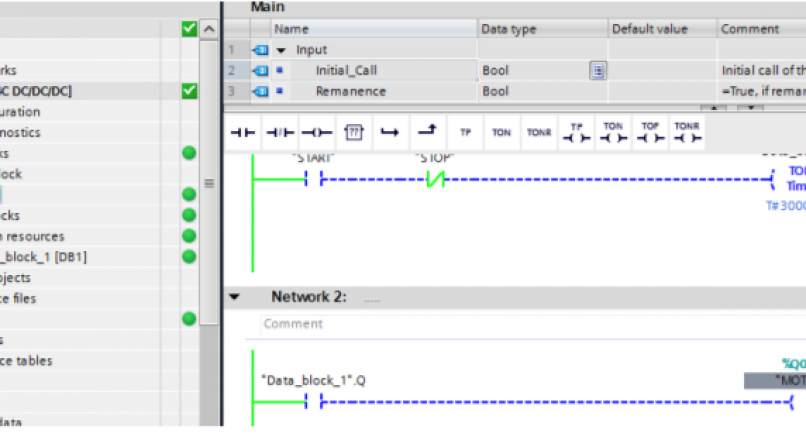Viewport: 806px width, 440px height.
Task: Open data type dropdown for Initial_Call
Action: click(597, 71)
